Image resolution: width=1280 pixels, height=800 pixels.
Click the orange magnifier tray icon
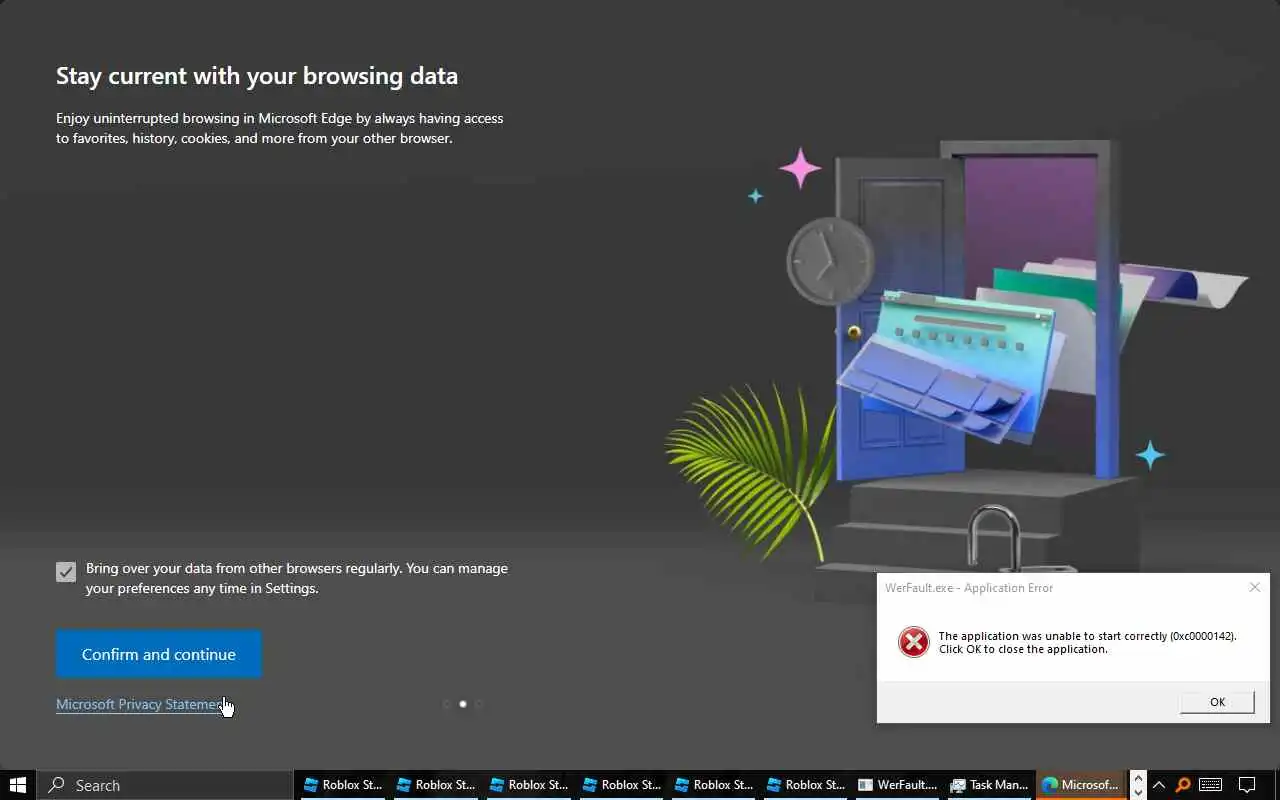[1183, 785]
